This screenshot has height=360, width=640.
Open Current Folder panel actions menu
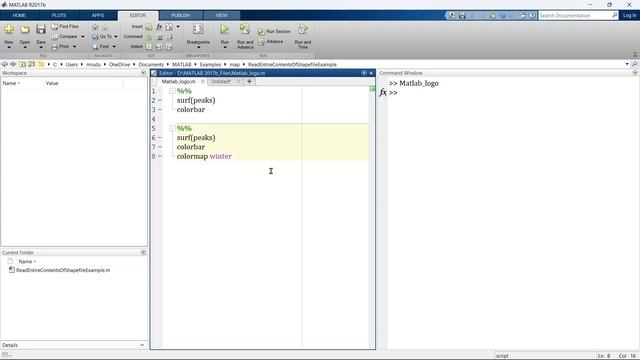[143, 253]
